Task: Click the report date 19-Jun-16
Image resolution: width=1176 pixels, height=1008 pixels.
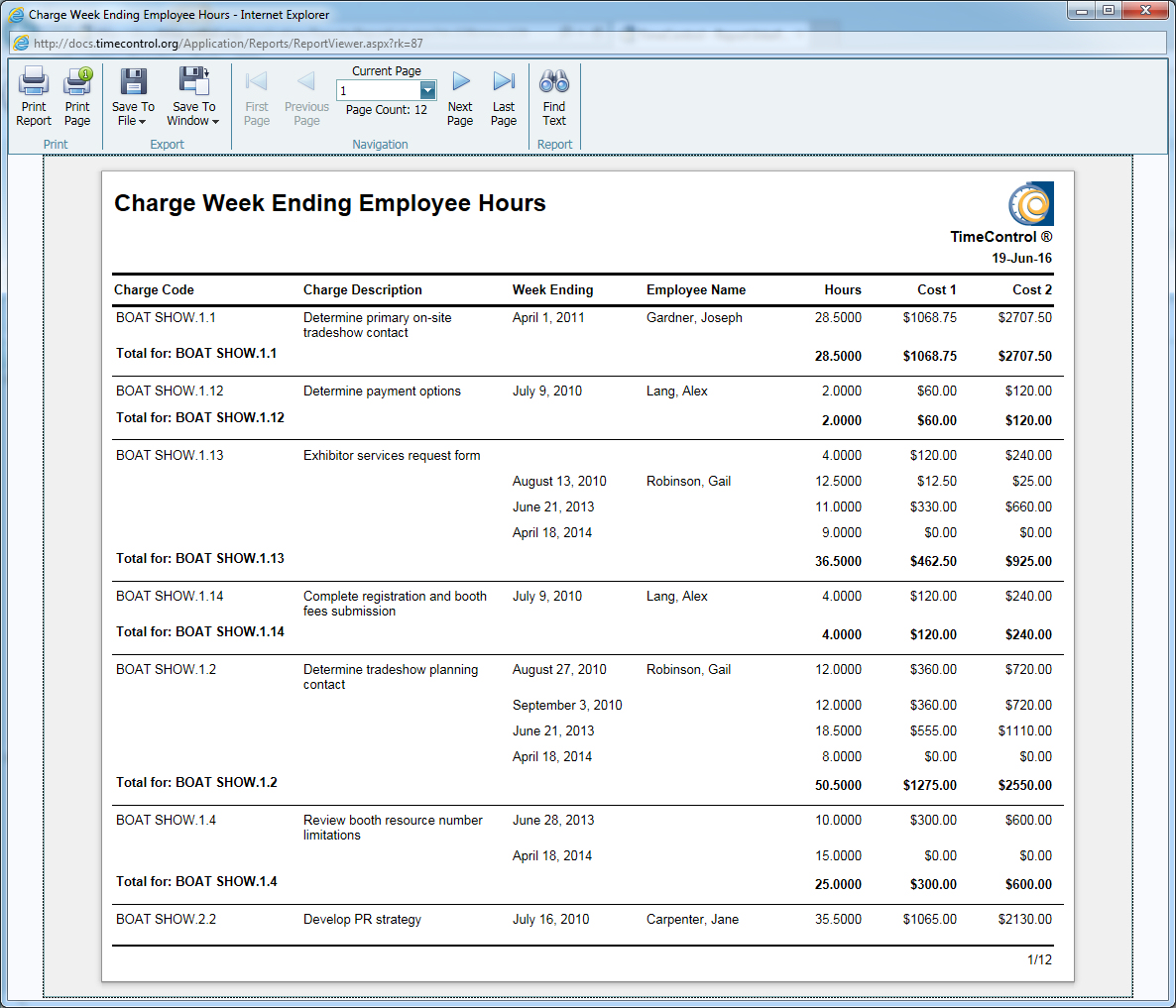Action: (1021, 258)
